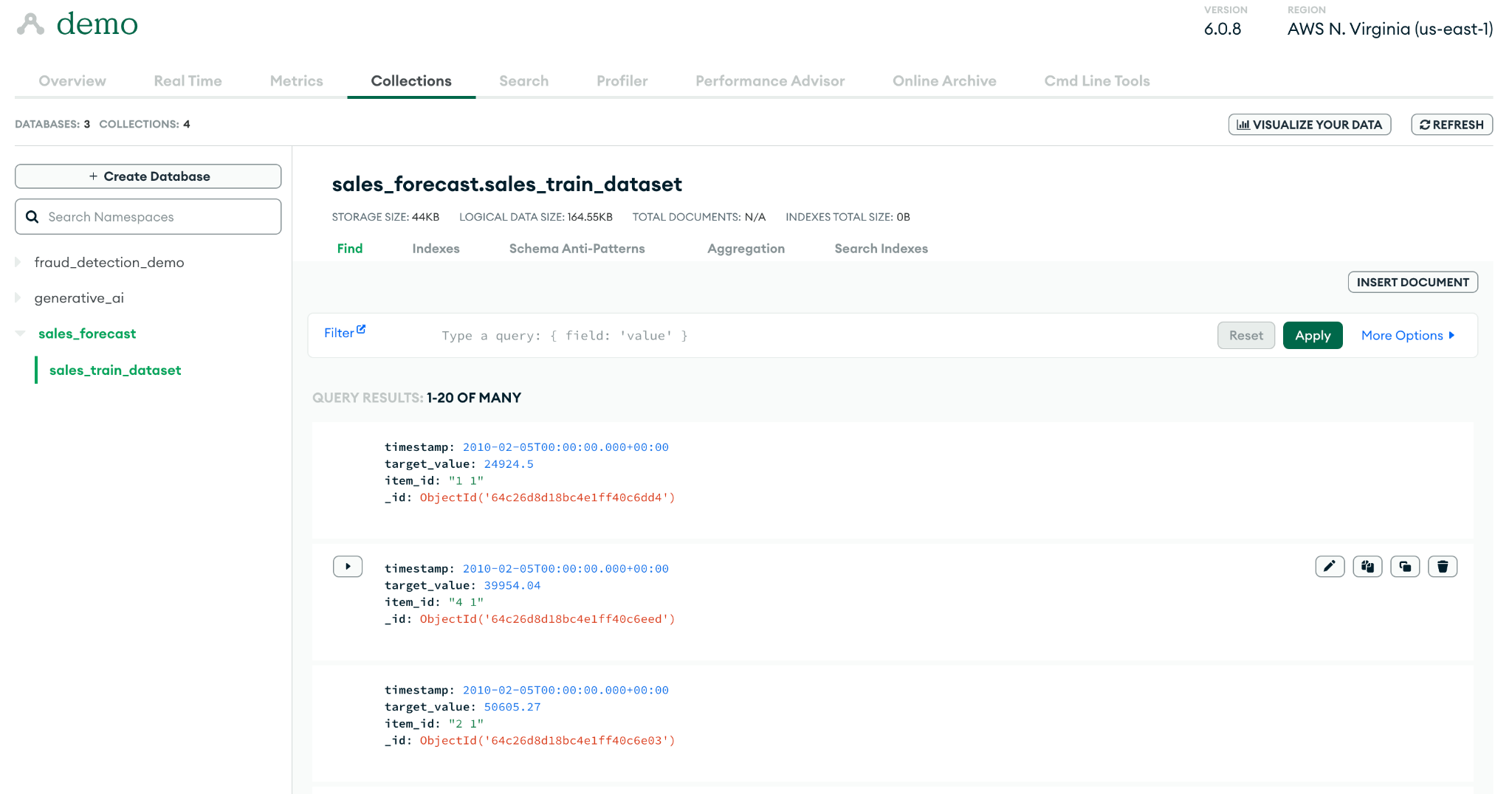Viewport: 1512px width, 794px height.
Task: Select the sales_train_dataset collection
Action: (x=115, y=370)
